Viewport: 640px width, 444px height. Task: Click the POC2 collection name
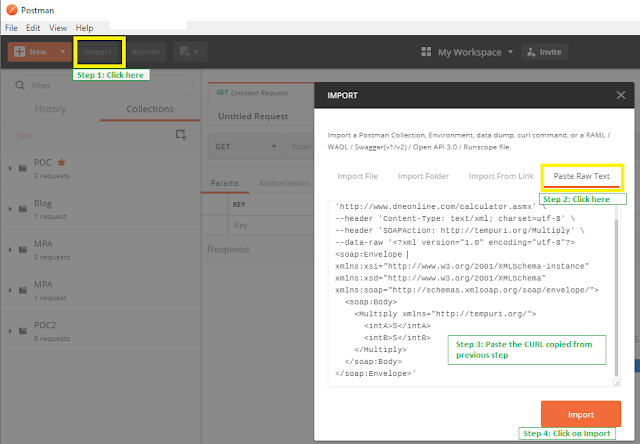(x=45, y=325)
